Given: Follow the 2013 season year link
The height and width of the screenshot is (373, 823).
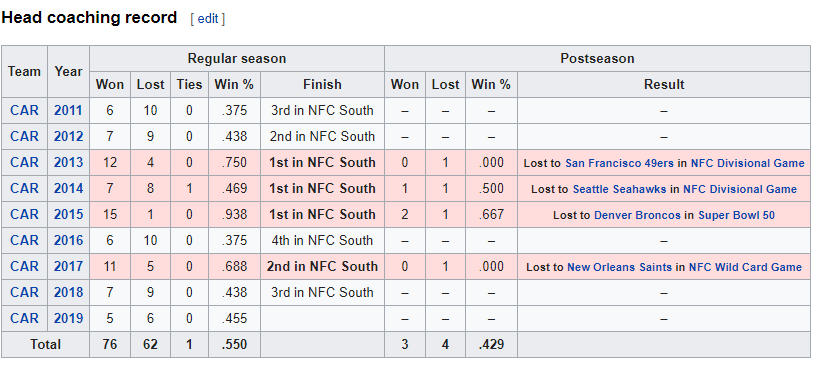Looking at the screenshot, I should [68, 163].
